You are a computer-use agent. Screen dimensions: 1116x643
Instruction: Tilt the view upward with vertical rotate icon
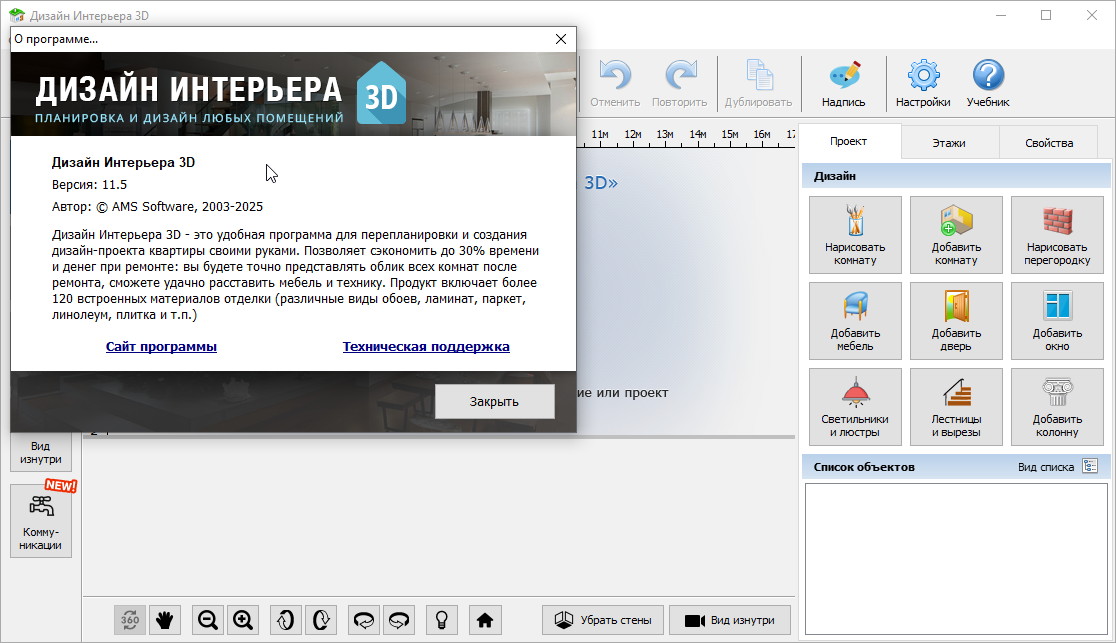285,620
